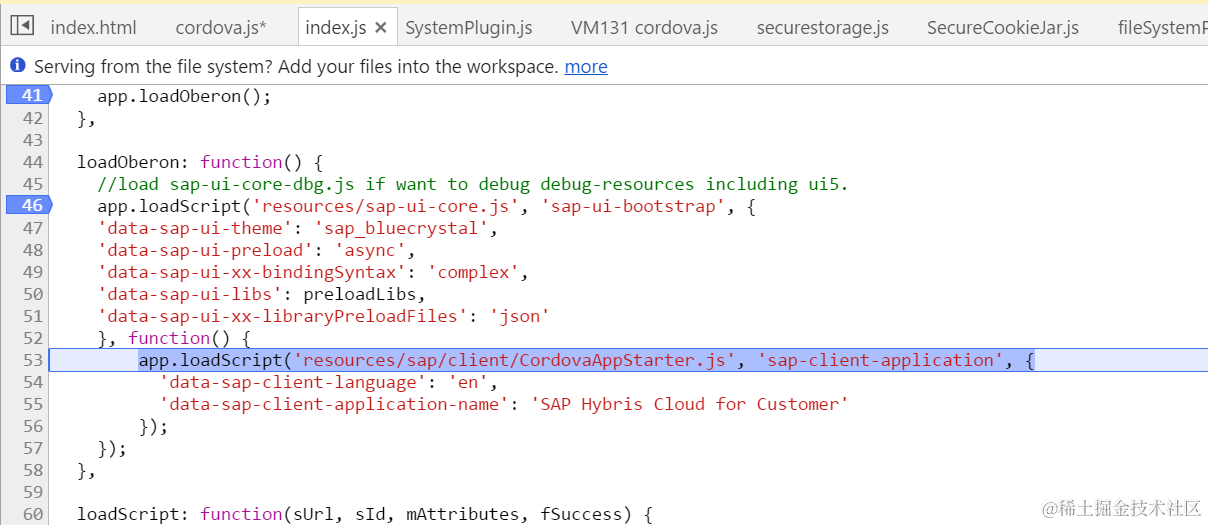The width and height of the screenshot is (1208, 525).
Task: Open the cordova.js* tab
Action: [221, 28]
